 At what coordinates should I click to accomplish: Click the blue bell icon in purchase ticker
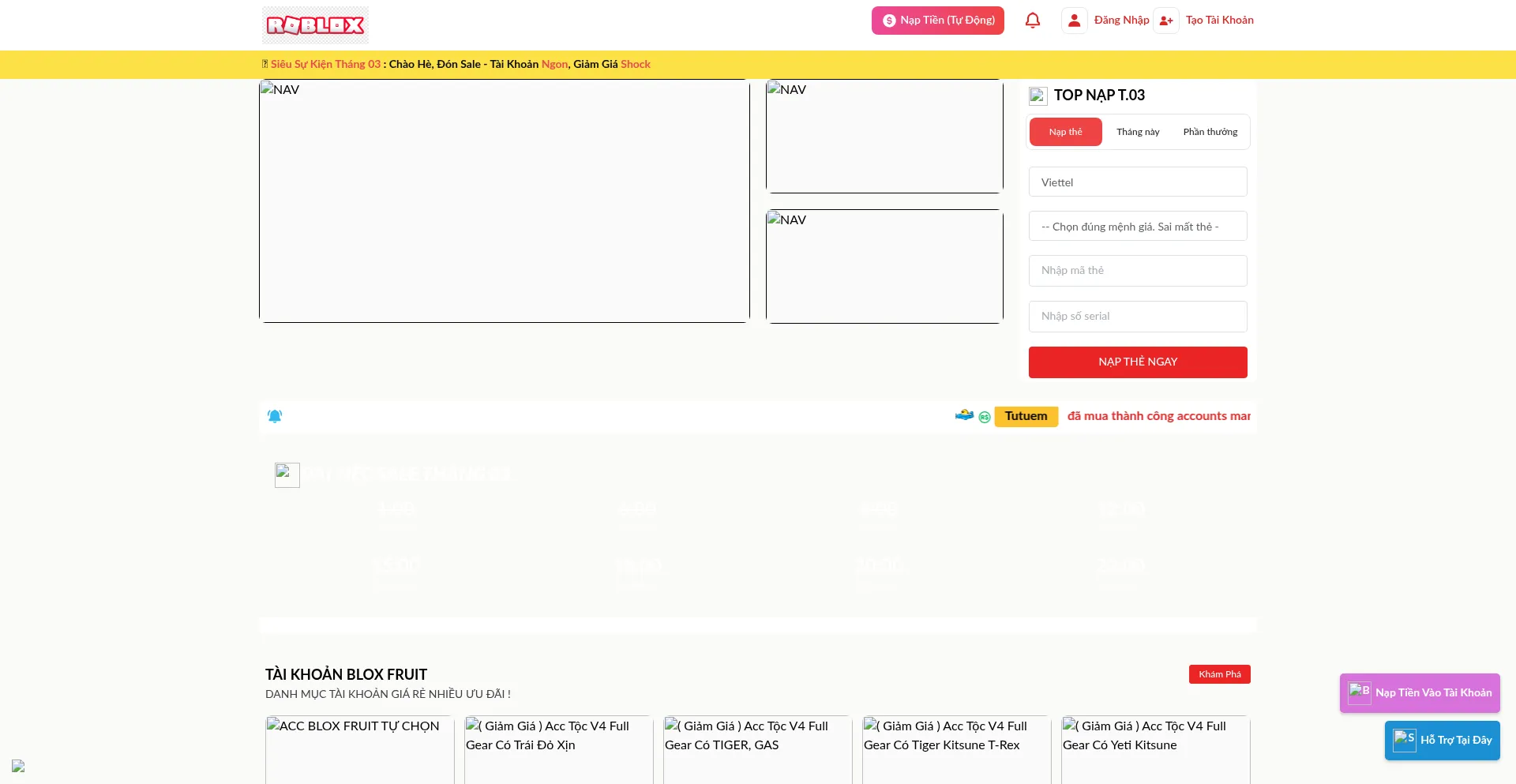pyautogui.click(x=275, y=416)
